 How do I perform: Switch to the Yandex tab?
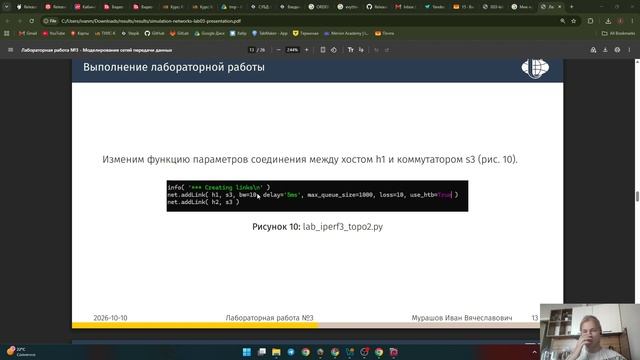[436, 7]
